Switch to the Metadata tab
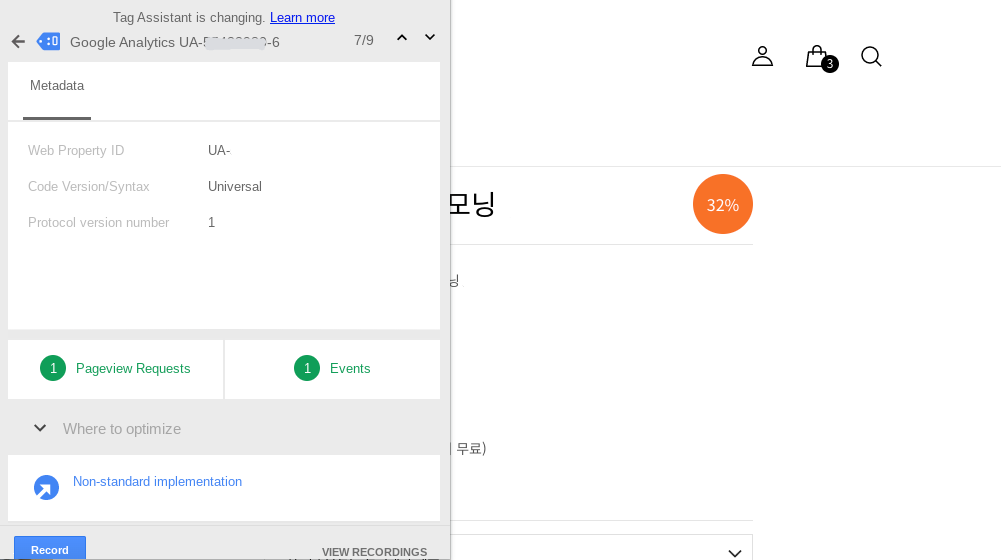Image resolution: width=1001 pixels, height=560 pixels. tap(57, 86)
